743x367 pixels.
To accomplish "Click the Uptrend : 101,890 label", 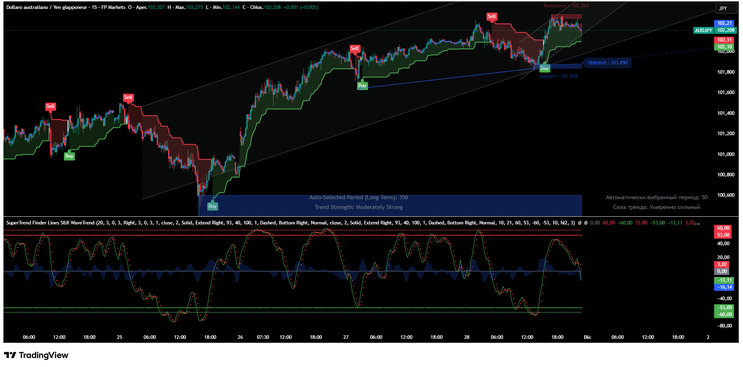I will 607,63.
